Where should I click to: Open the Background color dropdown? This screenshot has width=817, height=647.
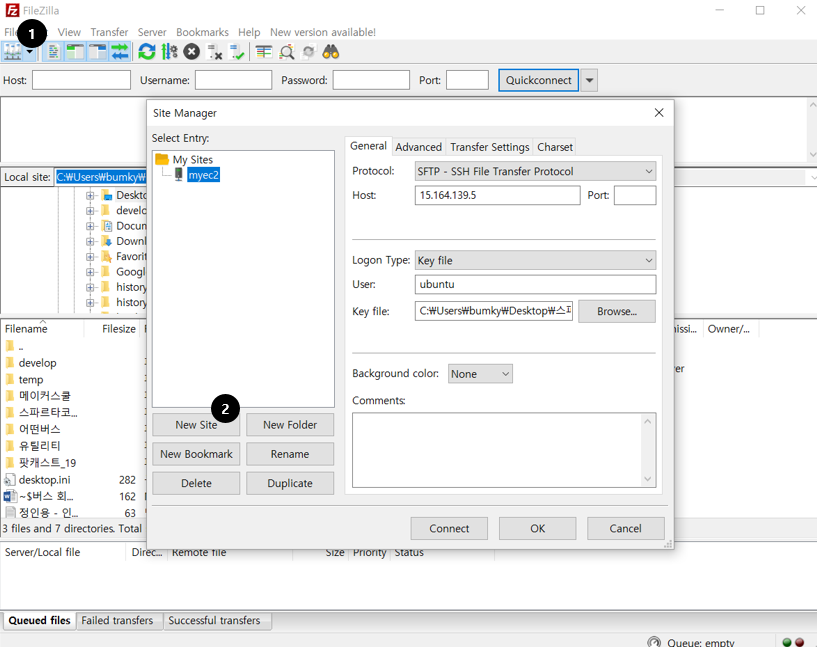[480, 374]
